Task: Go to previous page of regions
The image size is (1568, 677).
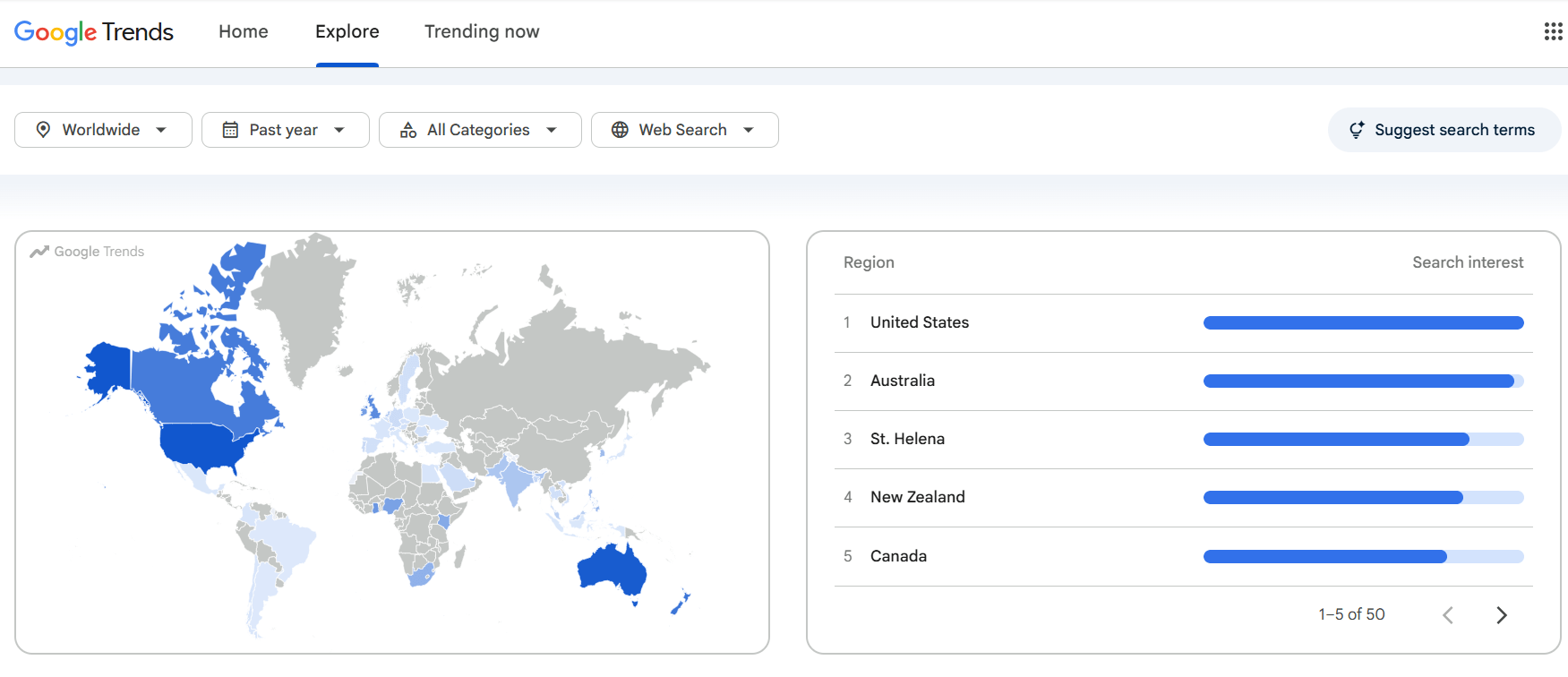Action: click(x=1448, y=615)
